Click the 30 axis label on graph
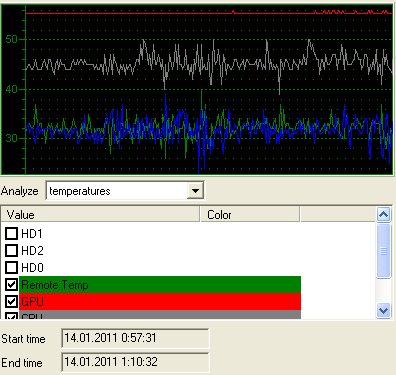Screen dimensions: 396x375 pos(11,138)
